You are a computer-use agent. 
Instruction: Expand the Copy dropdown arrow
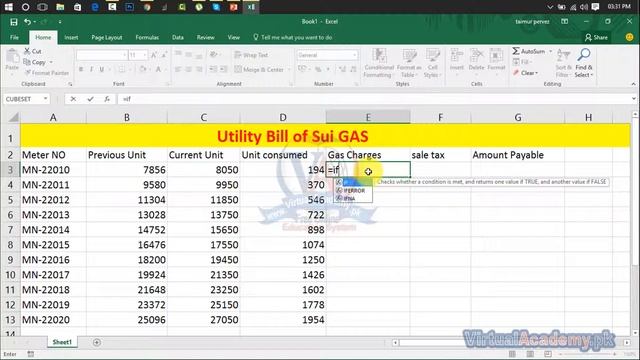[51, 62]
